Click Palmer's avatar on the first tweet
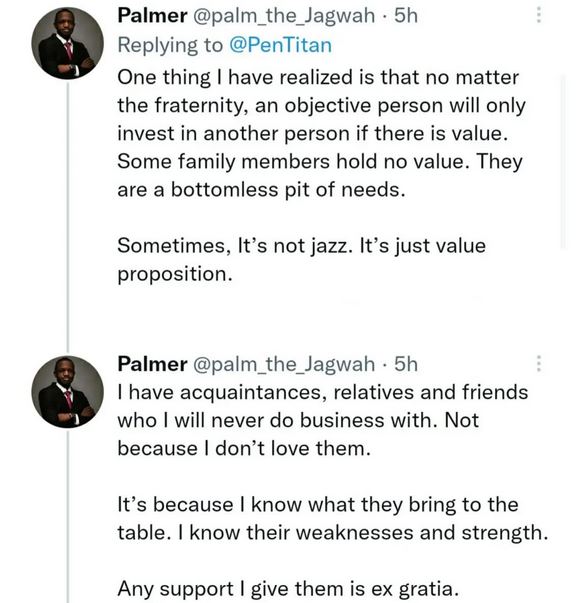 (67, 43)
